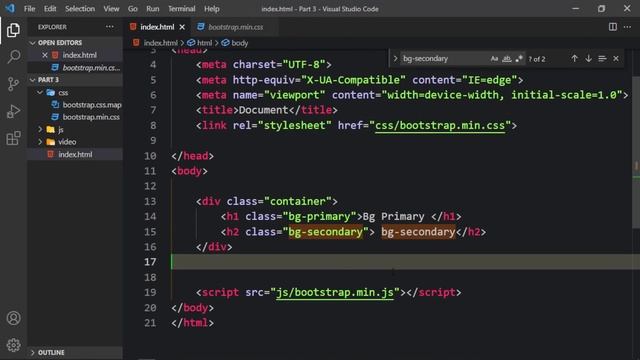Click the "? of 2" match count
Viewport: 640px width, 360px height.
click(x=537, y=59)
